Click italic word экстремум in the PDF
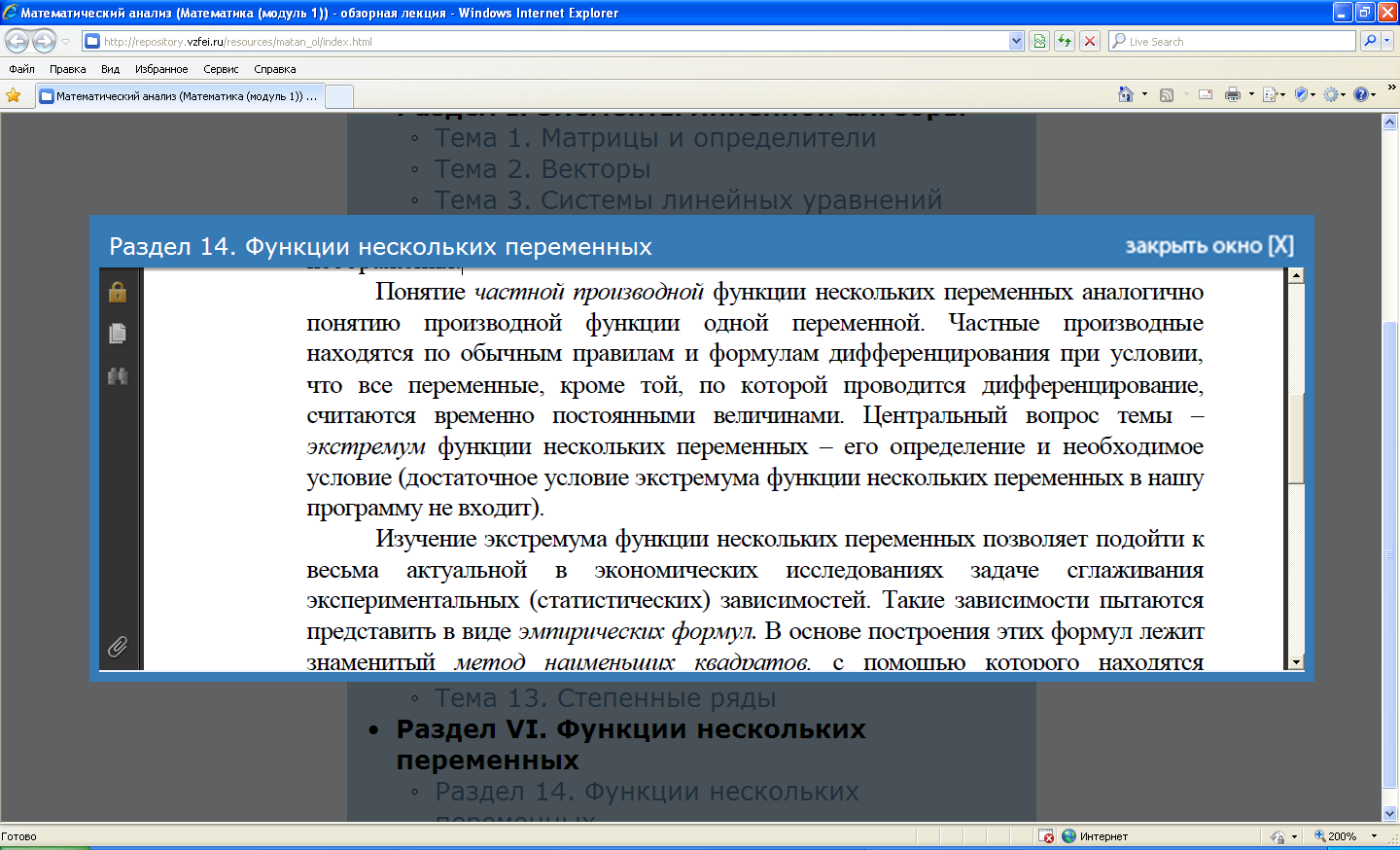The image size is (1400, 850). (x=366, y=447)
